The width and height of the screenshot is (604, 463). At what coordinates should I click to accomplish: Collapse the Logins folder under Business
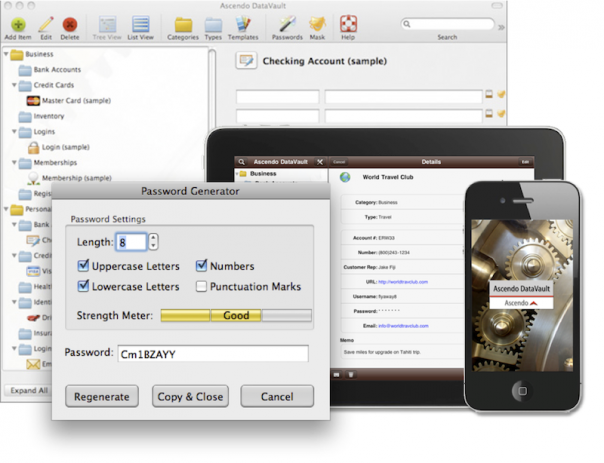click(14, 131)
